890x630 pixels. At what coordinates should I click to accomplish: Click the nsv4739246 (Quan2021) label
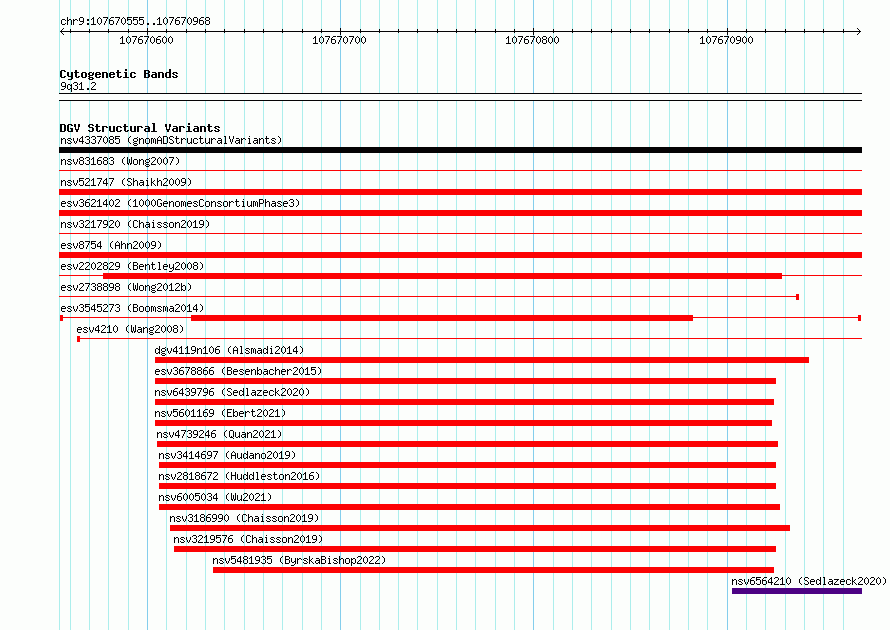(219, 434)
